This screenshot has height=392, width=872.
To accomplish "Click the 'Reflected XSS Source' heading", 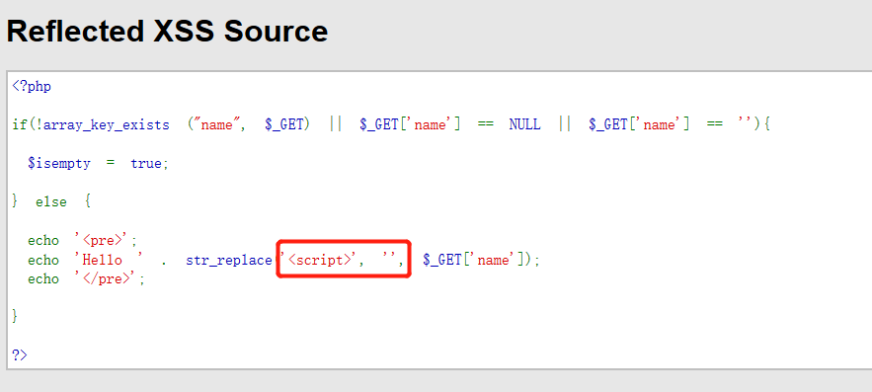I will pos(167,31).
